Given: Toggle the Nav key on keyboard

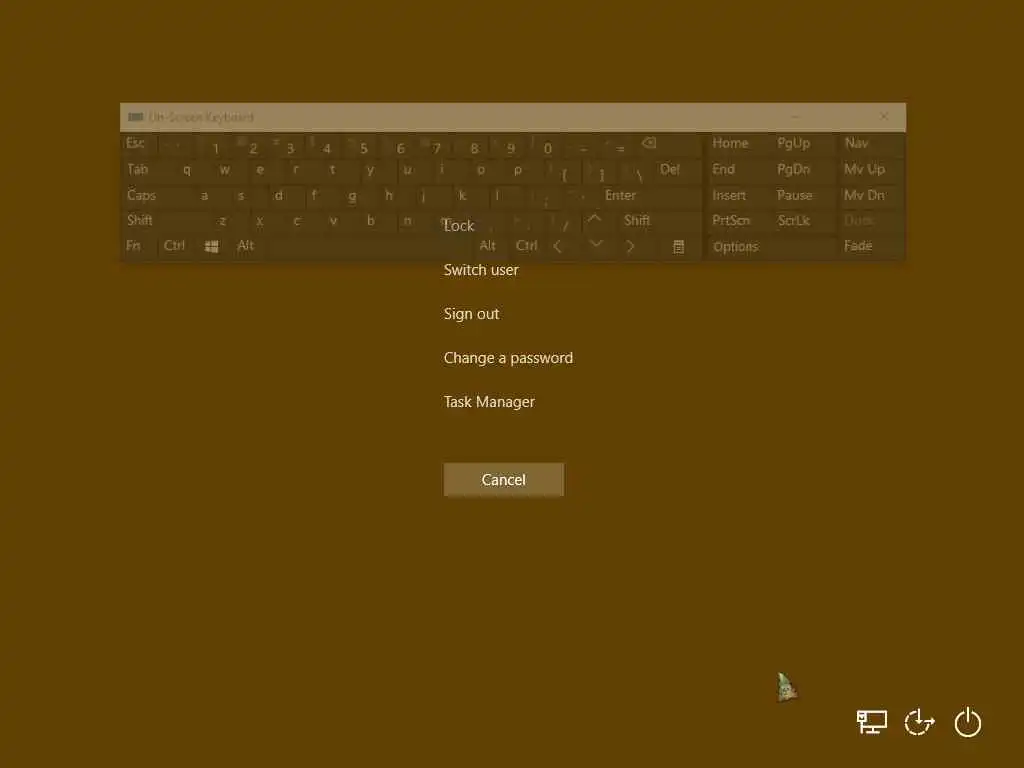Looking at the screenshot, I should (x=856, y=143).
